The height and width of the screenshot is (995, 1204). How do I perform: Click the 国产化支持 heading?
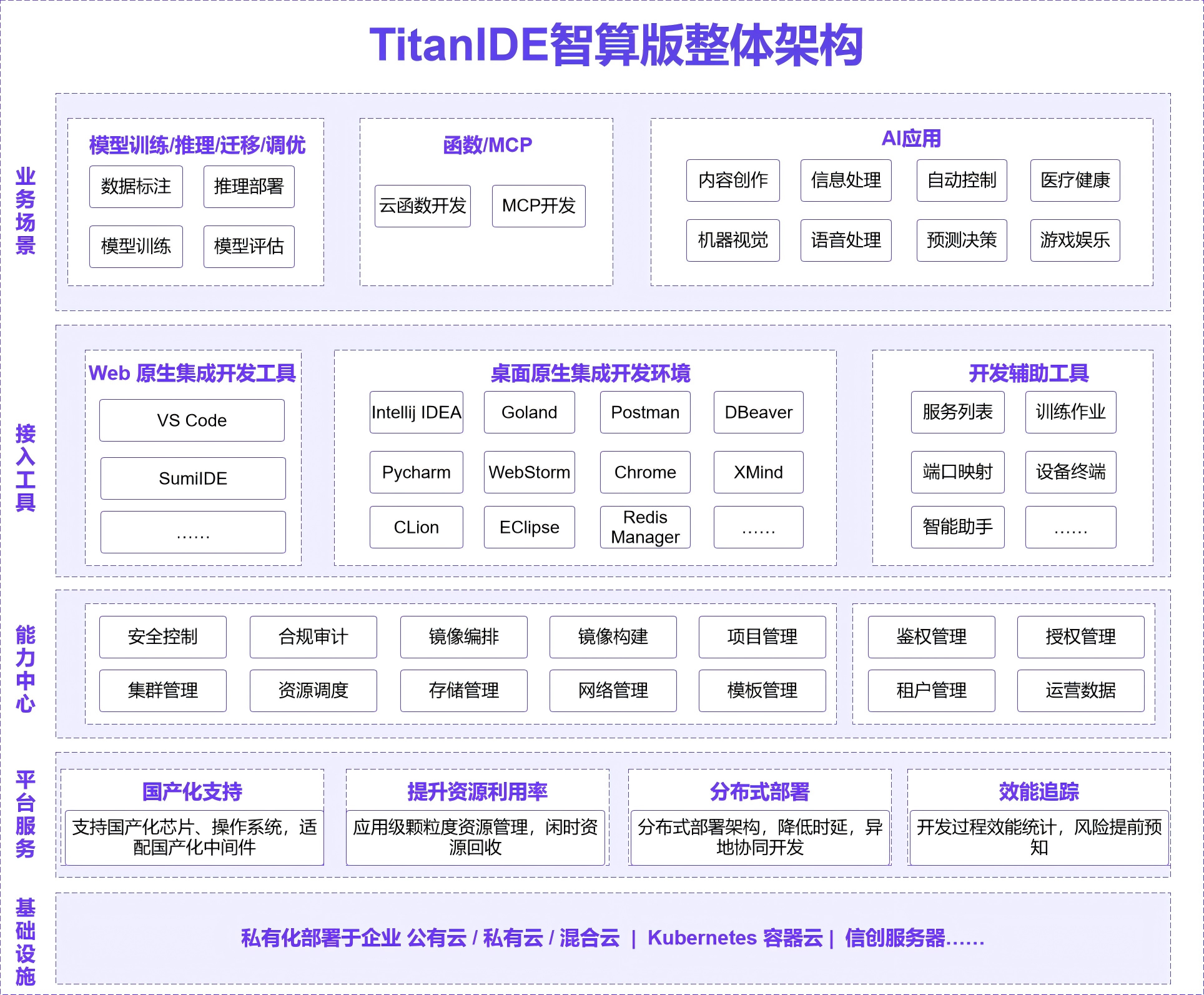(192, 791)
